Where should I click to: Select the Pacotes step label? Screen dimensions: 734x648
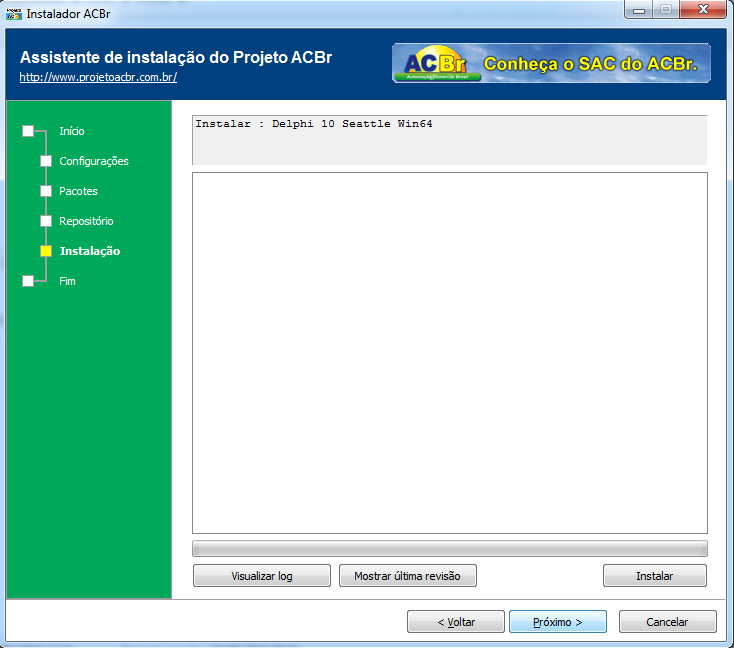78,191
